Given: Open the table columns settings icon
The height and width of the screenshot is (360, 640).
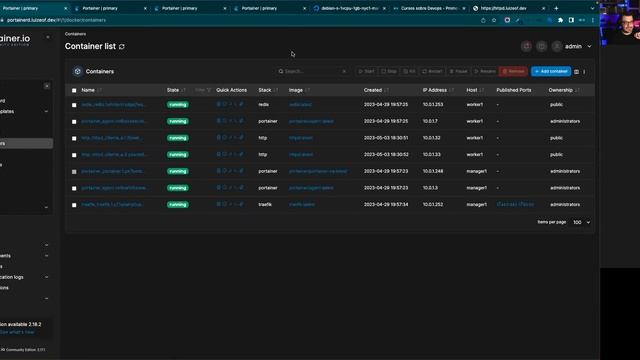Looking at the screenshot, I should tap(576, 72).
